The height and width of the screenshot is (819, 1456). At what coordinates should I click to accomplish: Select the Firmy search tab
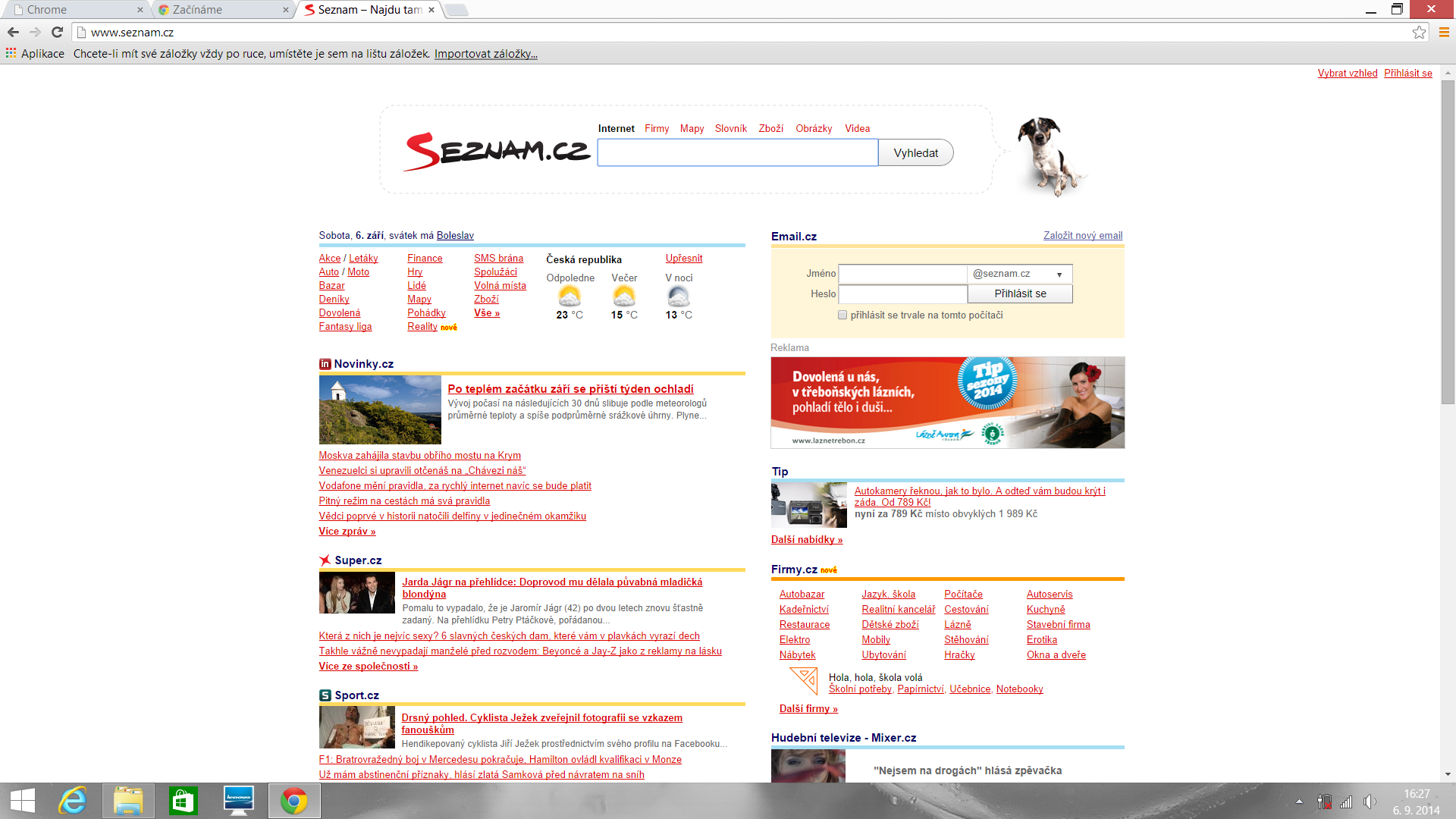click(x=657, y=129)
